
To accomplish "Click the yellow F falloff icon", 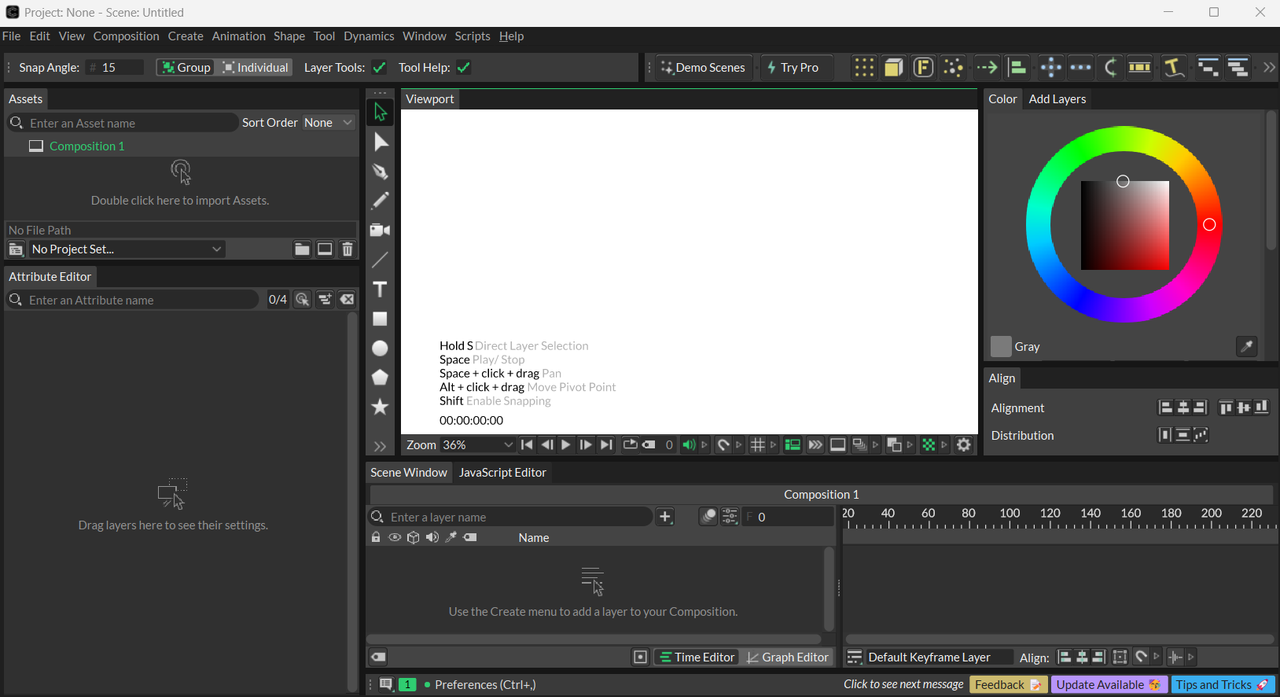I will point(924,67).
